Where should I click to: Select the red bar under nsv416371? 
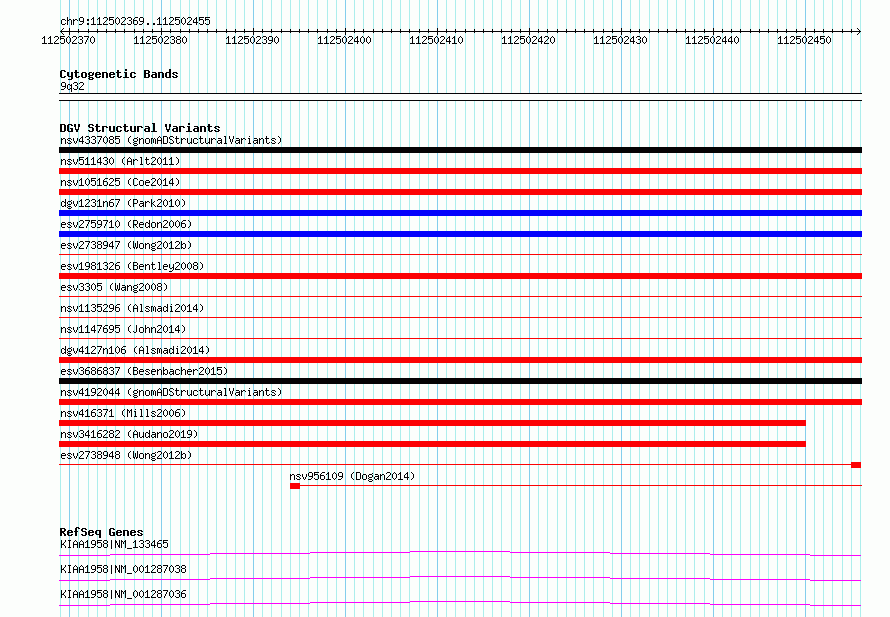pos(433,423)
